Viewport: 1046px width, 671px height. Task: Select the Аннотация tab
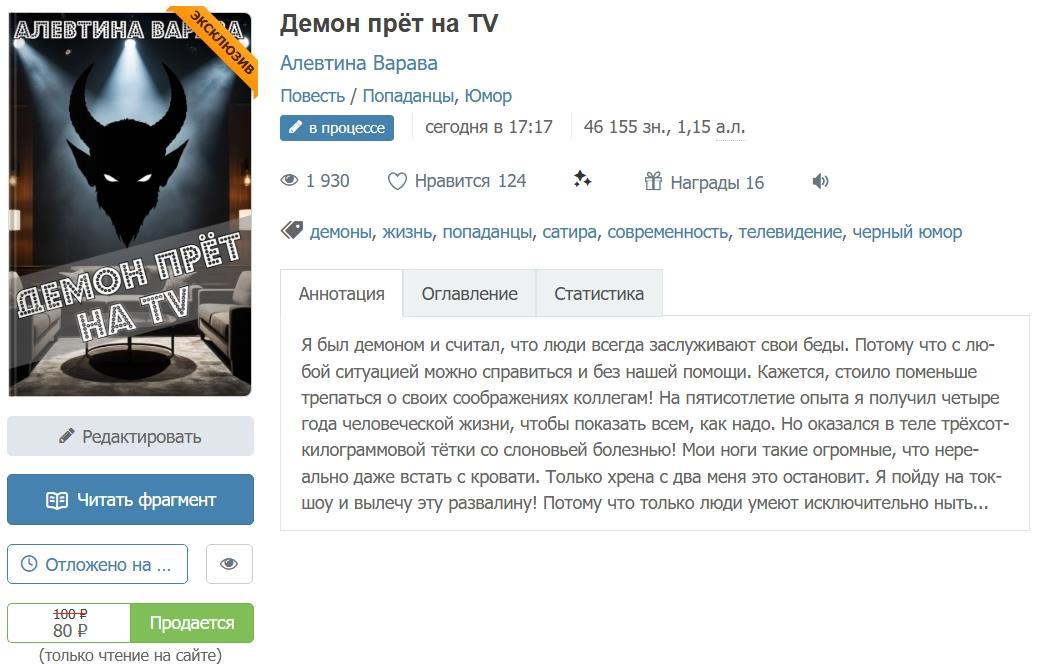pos(342,293)
